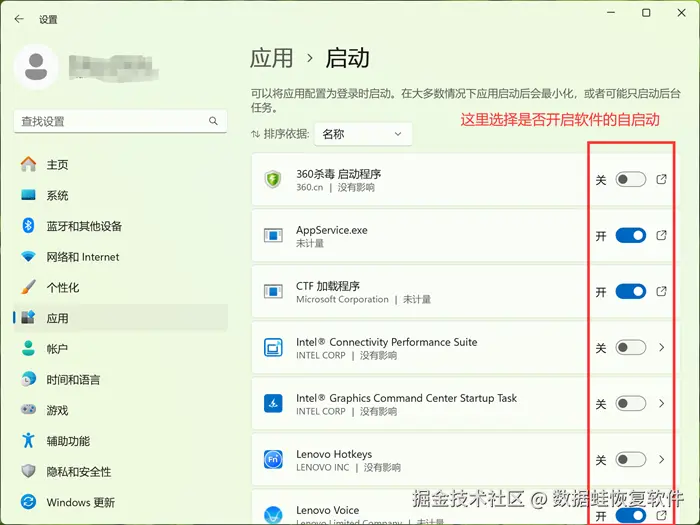700x525 pixels.
Task: Turn off AppService.exe startup toggle
Action: coord(630,235)
